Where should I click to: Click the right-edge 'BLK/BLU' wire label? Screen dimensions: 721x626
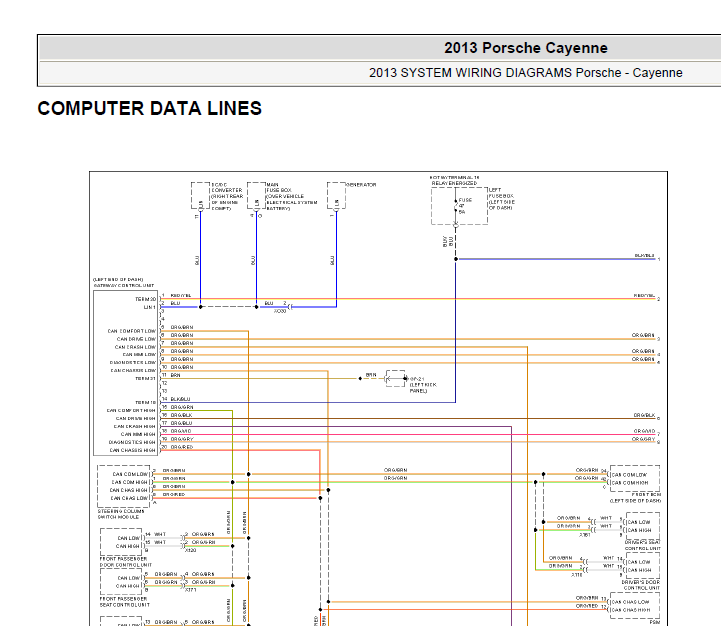(644, 256)
